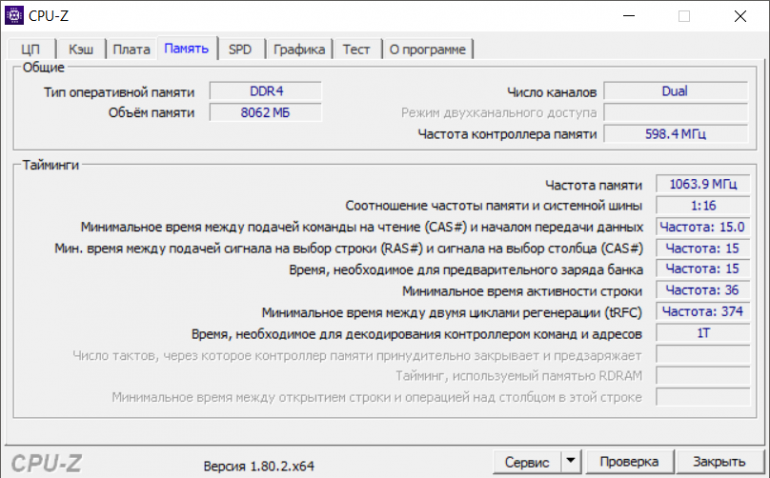Click the maximize window icon
Image resolution: width=770 pixels, height=478 pixels.
684,16
